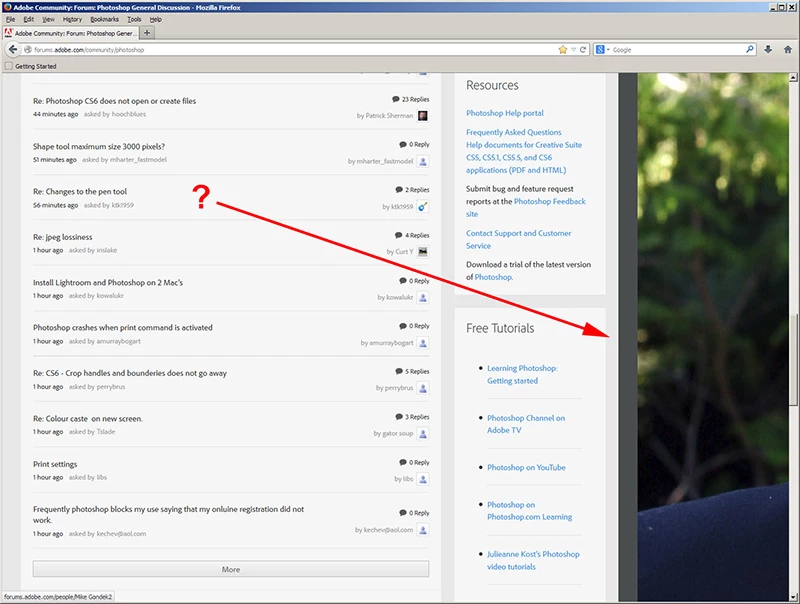Open the Tools menu

coord(134,19)
